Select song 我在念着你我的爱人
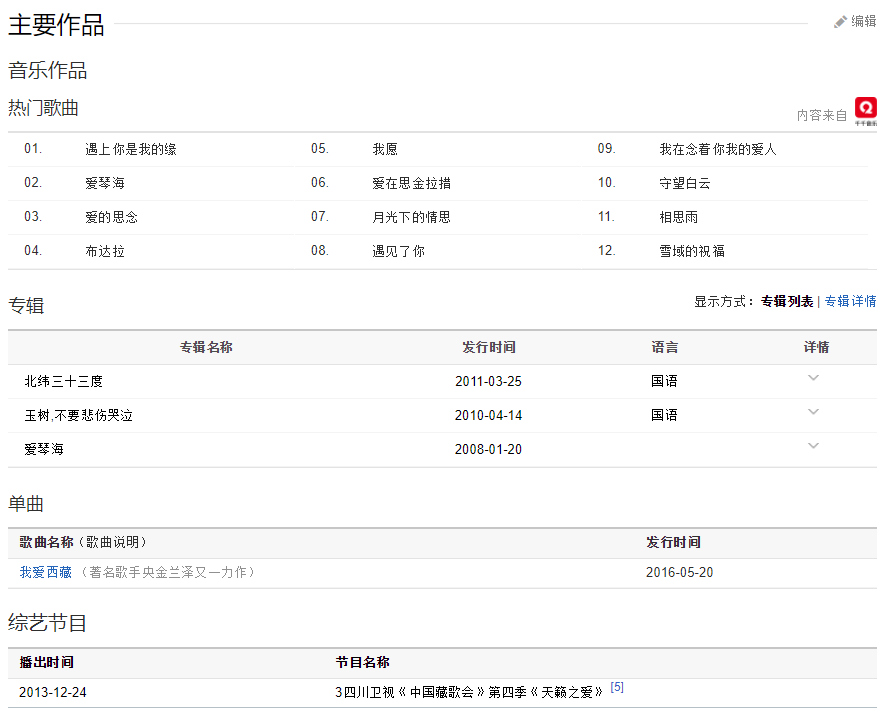Viewport: 889px width, 722px height. (717, 149)
